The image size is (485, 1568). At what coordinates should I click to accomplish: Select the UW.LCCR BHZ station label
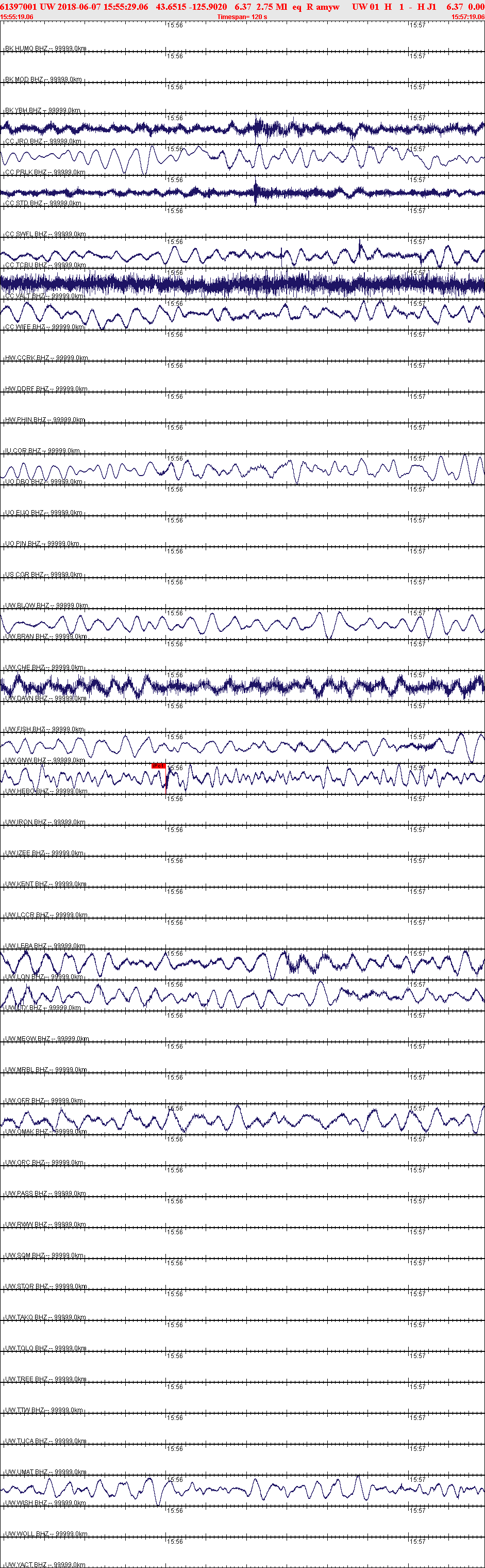[46, 916]
